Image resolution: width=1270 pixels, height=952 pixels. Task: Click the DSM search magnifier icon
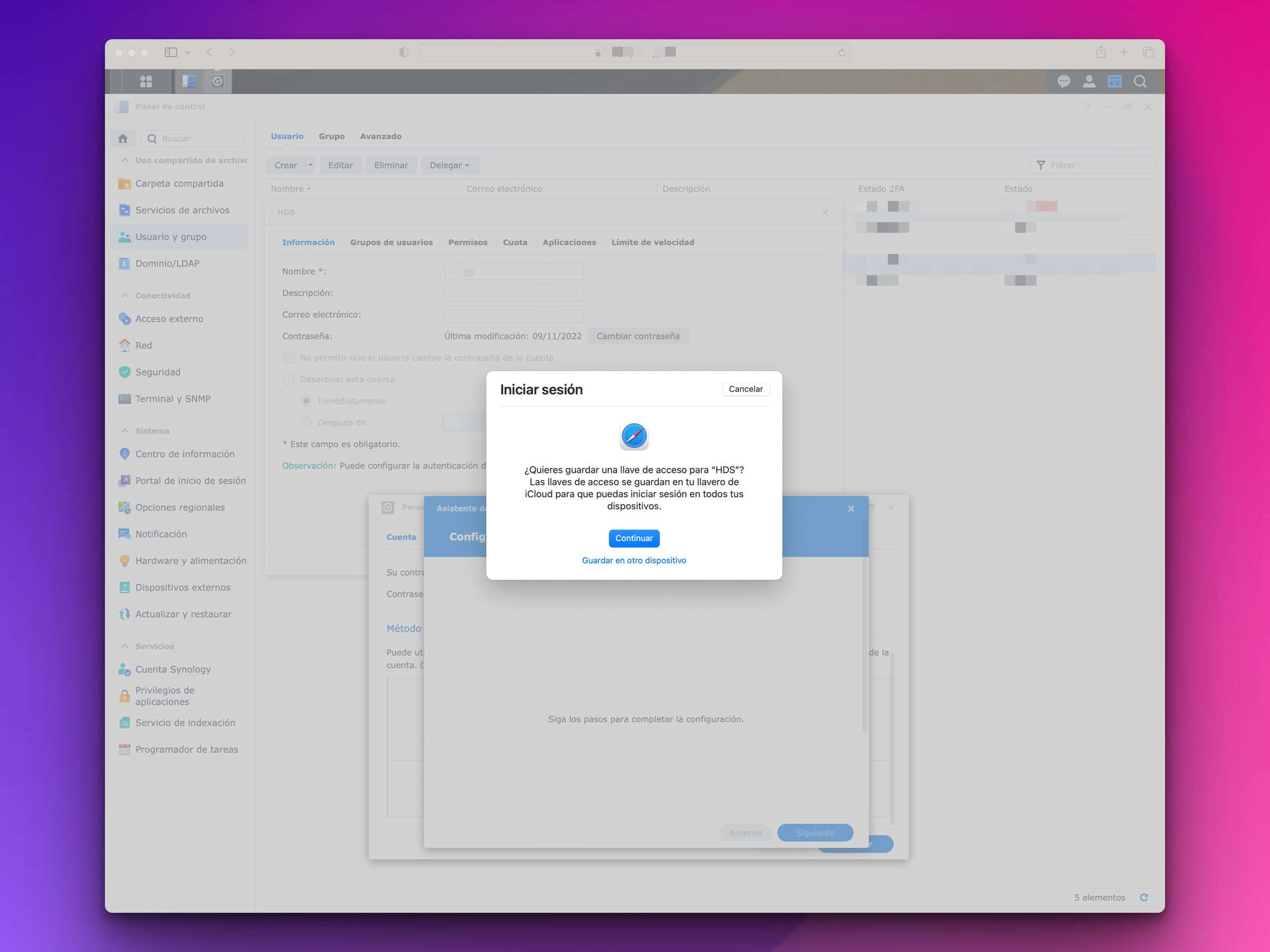point(1140,82)
